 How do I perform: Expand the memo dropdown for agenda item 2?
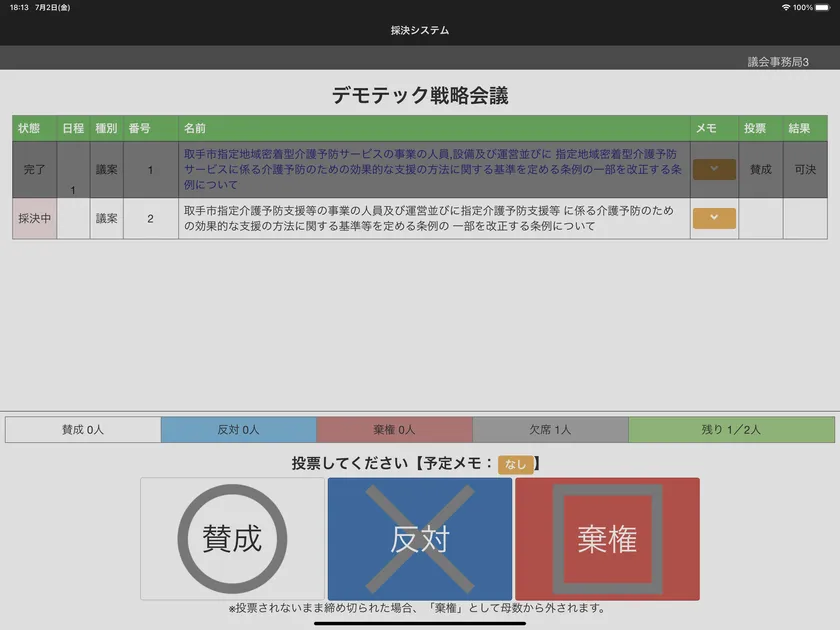coord(714,218)
